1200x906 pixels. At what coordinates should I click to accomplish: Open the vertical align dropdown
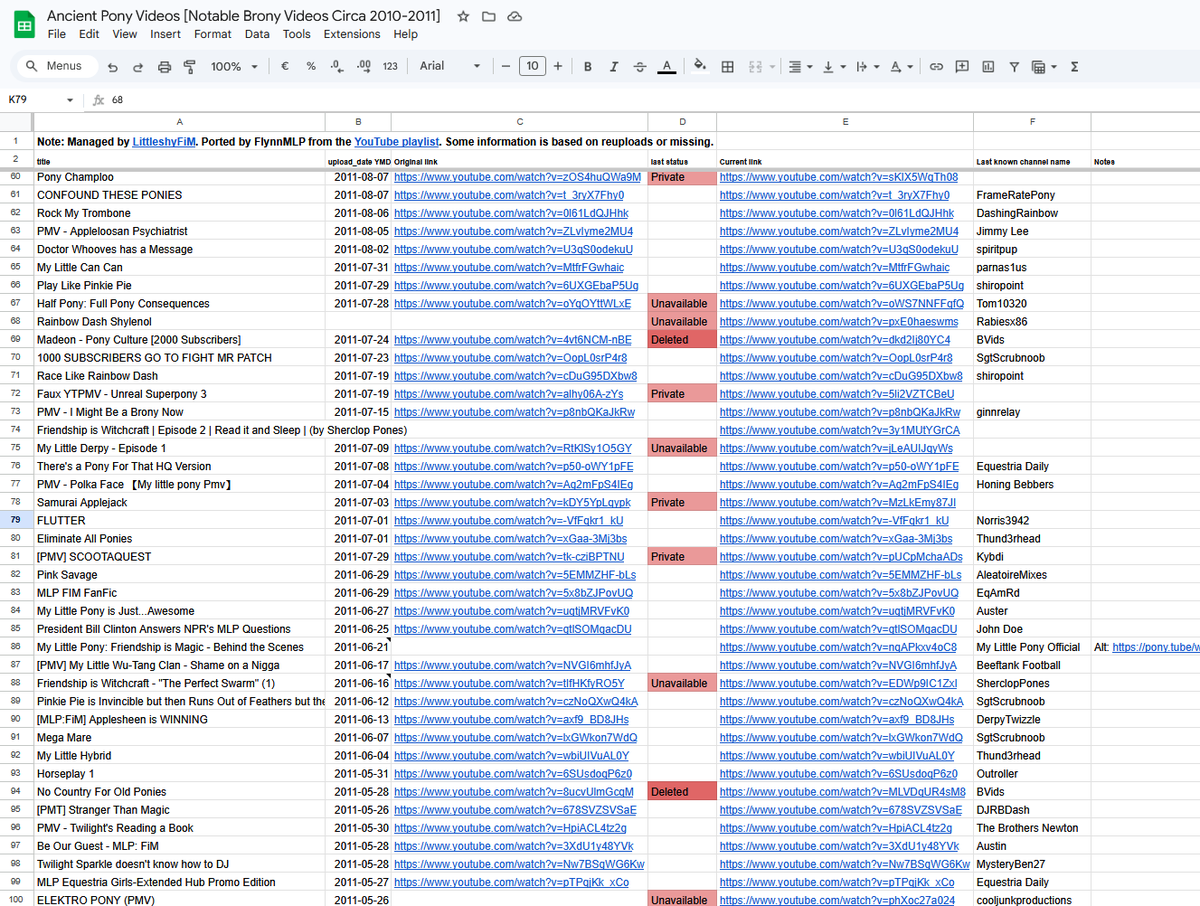click(x=832, y=66)
